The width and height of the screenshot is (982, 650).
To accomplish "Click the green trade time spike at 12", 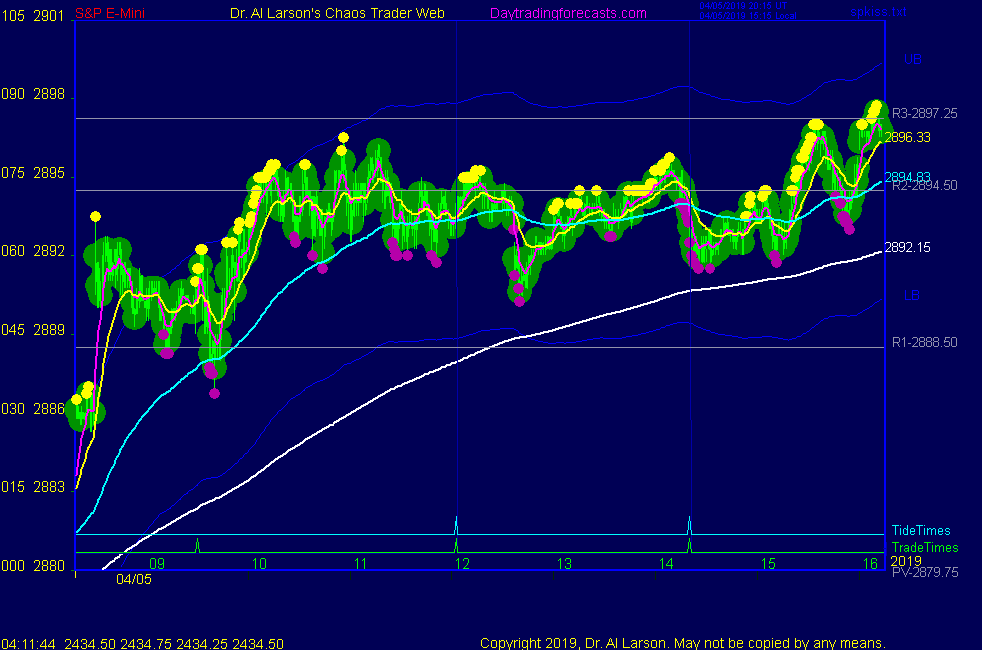I will click(456, 545).
